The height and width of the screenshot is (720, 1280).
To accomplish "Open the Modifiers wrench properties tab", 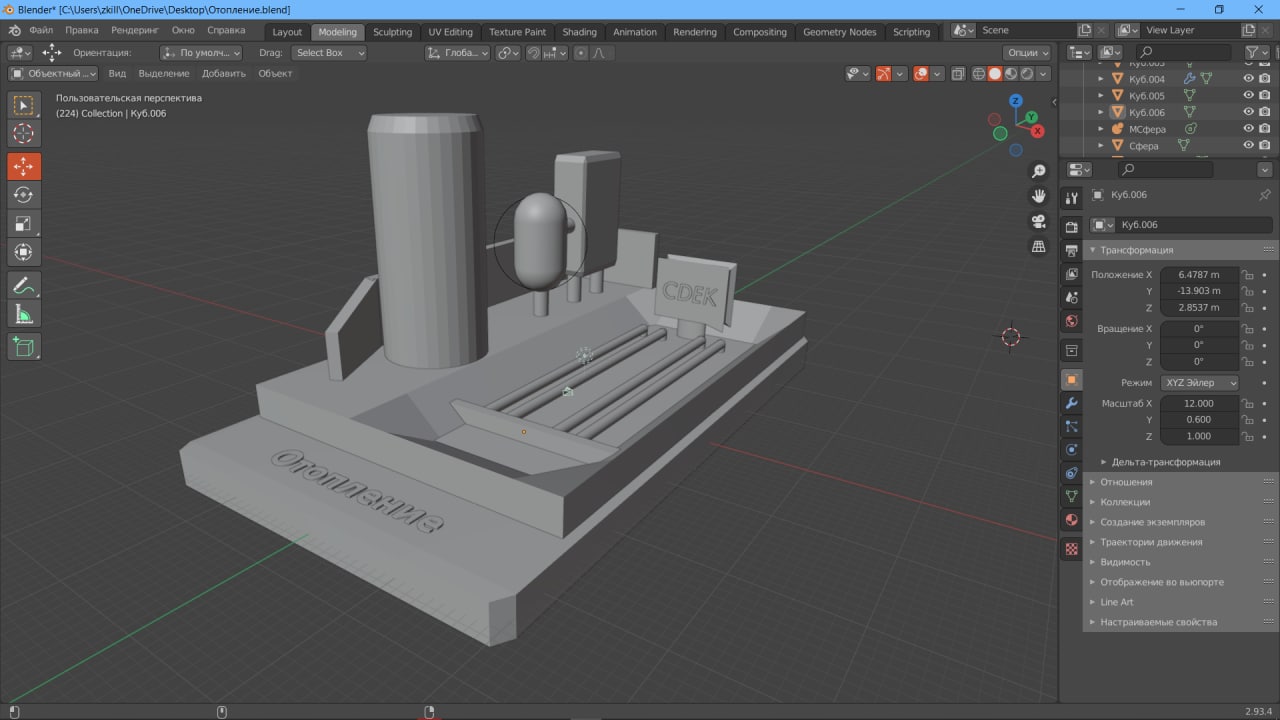I will pos(1071,403).
